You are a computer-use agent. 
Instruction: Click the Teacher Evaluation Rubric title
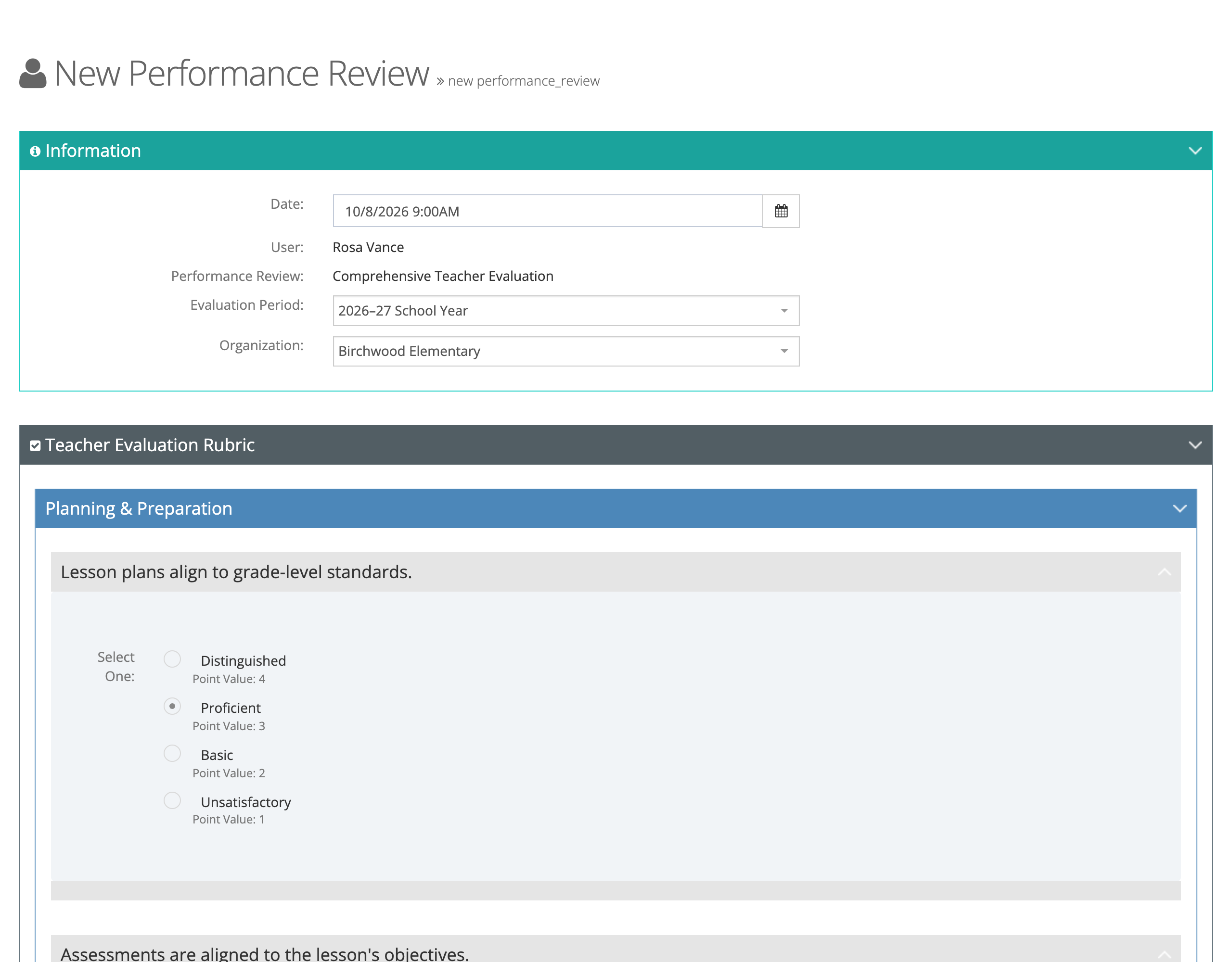click(x=150, y=445)
